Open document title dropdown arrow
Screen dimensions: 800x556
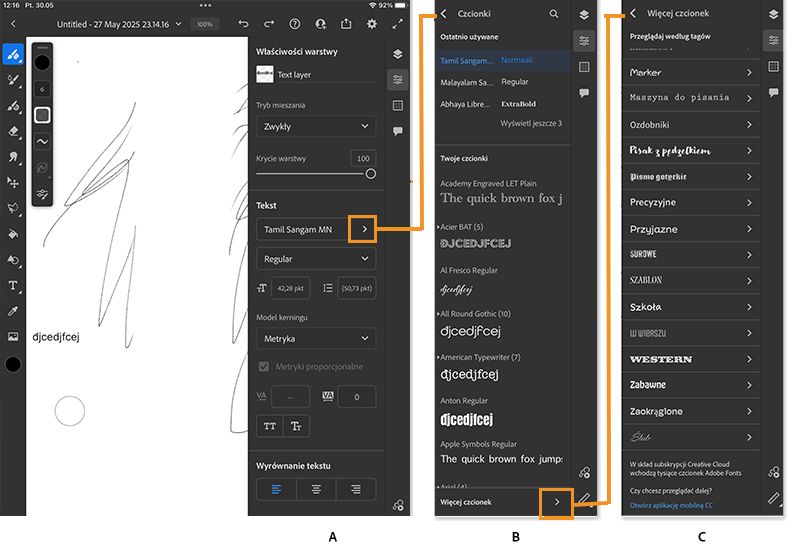178,24
